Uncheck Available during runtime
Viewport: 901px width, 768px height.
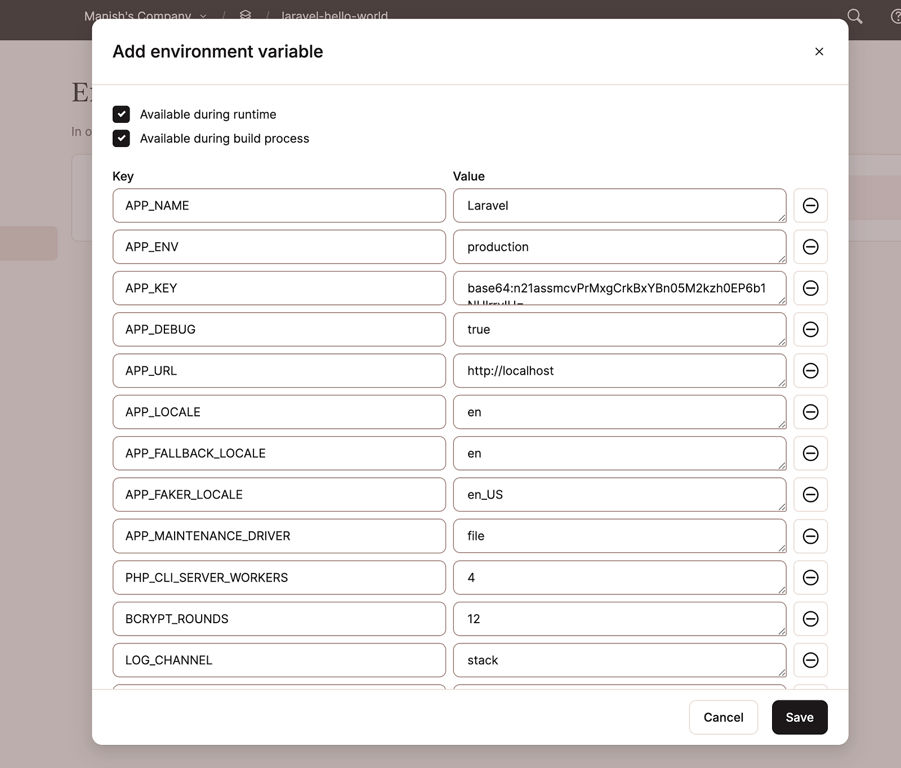pyautogui.click(x=121, y=115)
